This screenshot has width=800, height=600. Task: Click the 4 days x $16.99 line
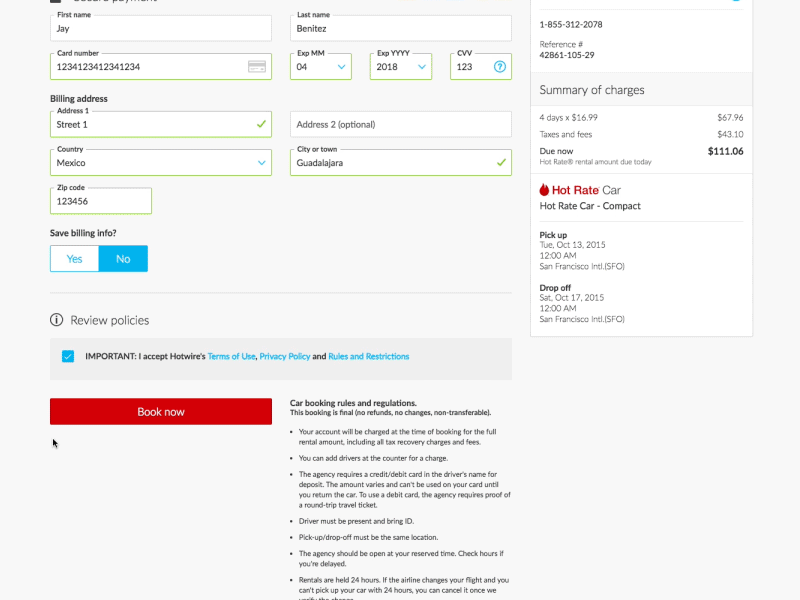[568, 117]
